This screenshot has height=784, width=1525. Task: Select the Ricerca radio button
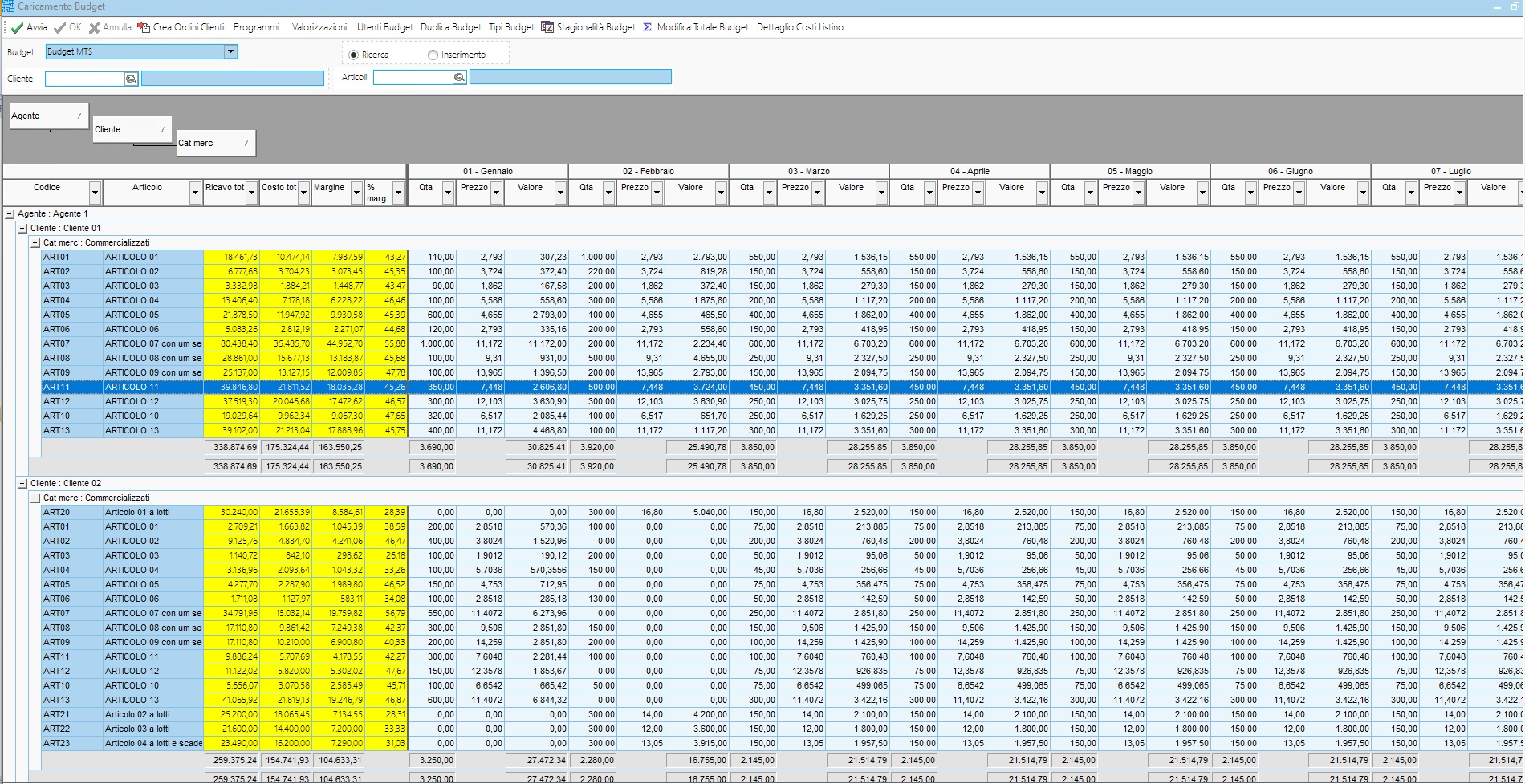click(x=354, y=55)
